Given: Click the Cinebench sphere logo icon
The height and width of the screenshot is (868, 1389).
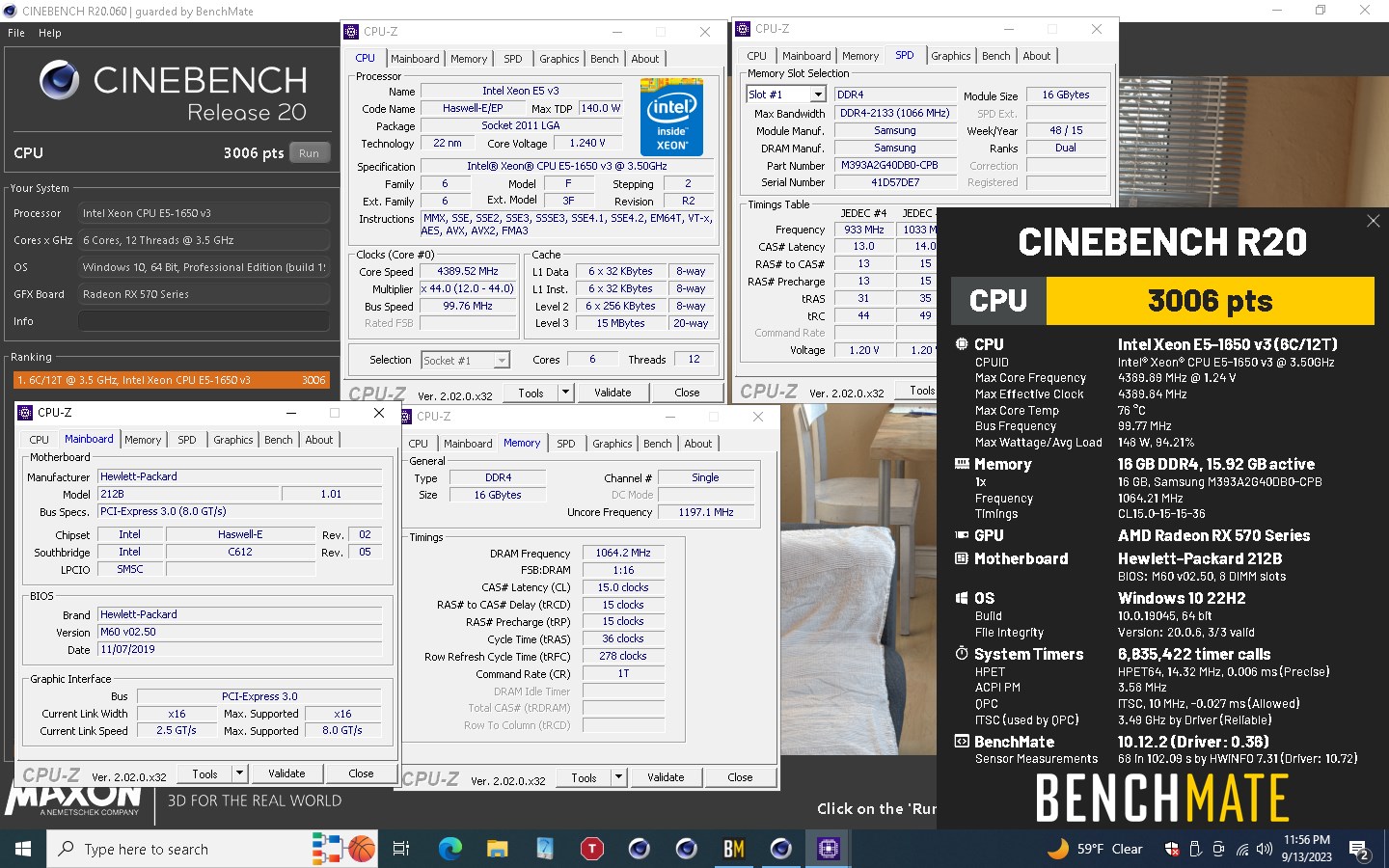Looking at the screenshot, I should 60,80.
